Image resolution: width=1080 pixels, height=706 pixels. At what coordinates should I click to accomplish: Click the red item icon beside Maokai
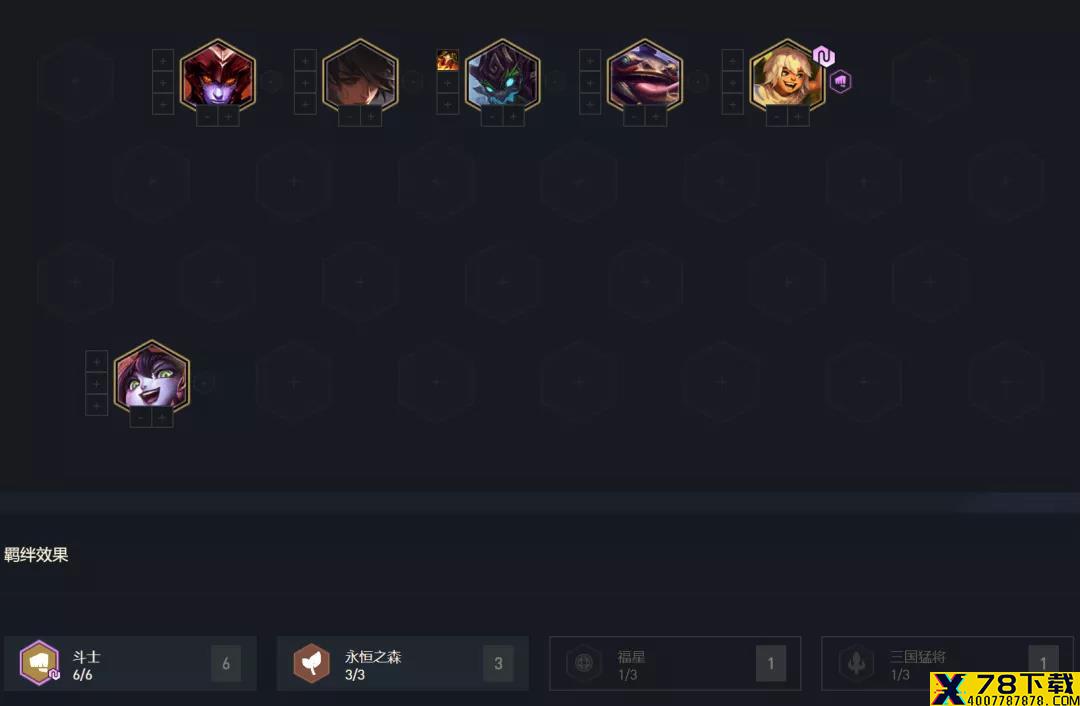[x=448, y=60]
